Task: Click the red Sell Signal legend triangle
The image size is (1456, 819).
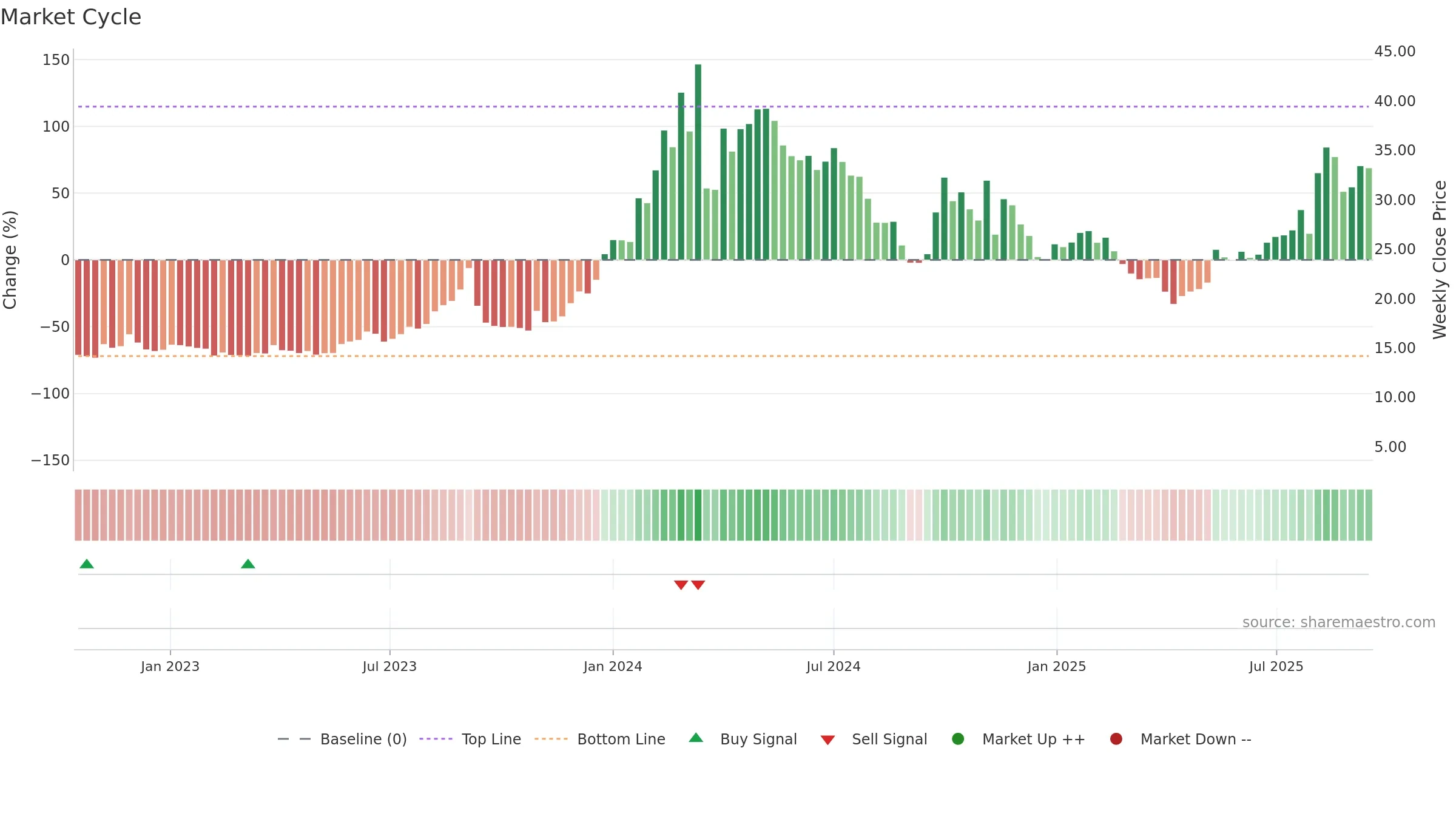Action: (x=827, y=740)
